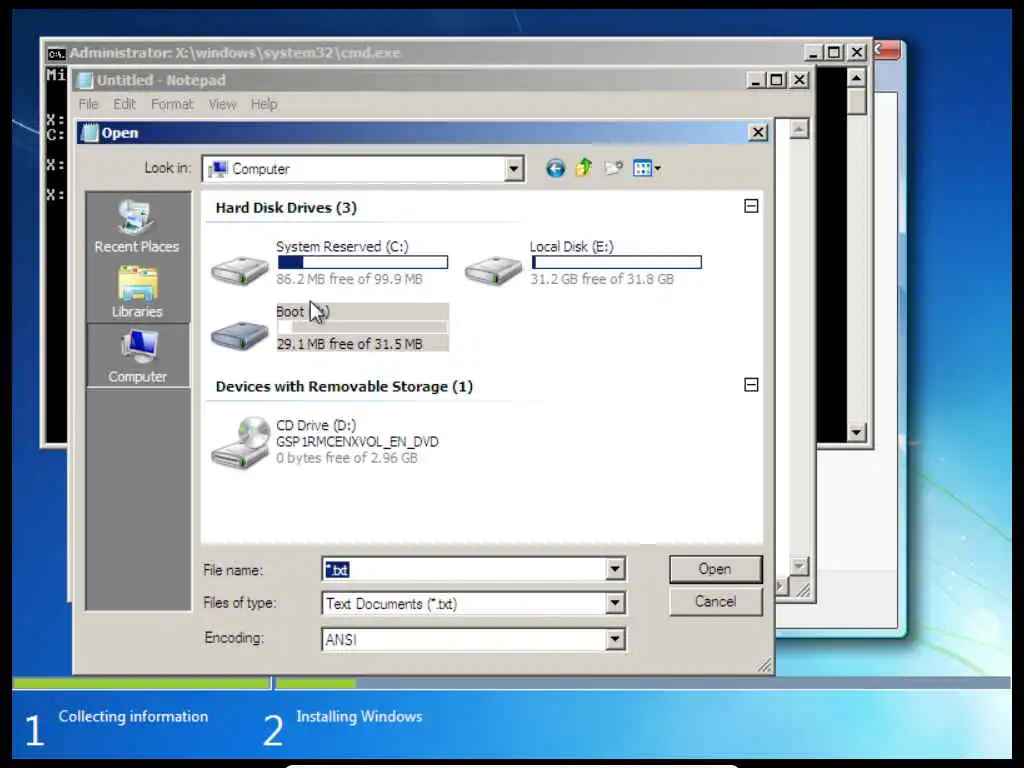The image size is (1024, 768).
Task: Click the Local Disk (E:) usage bar
Action: click(x=616, y=263)
